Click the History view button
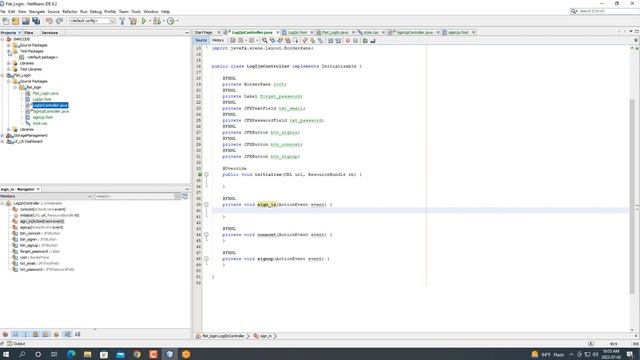The image size is (640, 360). coord(218,40)
